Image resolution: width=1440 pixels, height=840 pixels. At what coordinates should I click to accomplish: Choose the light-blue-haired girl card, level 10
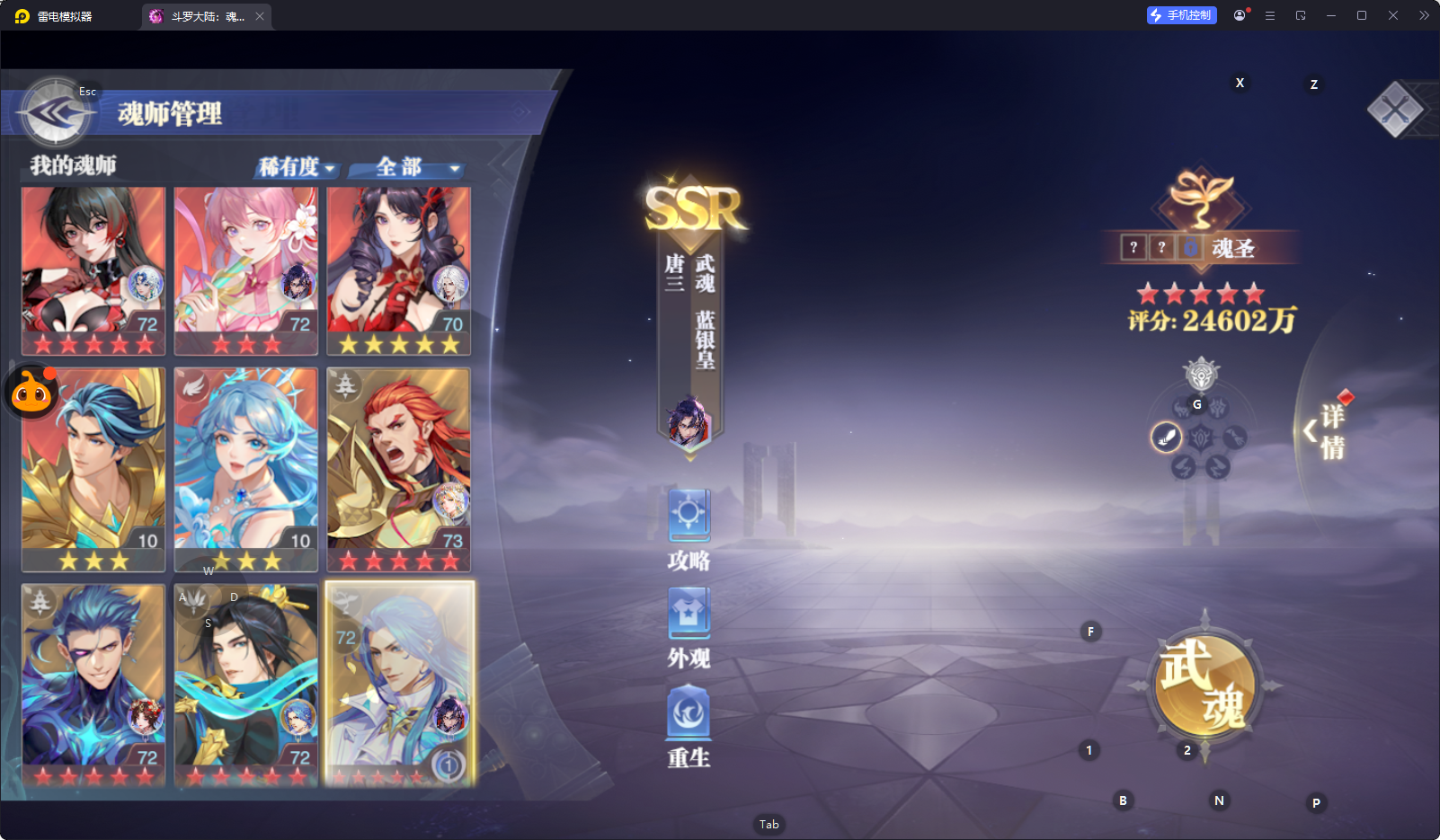coord(246,470)
